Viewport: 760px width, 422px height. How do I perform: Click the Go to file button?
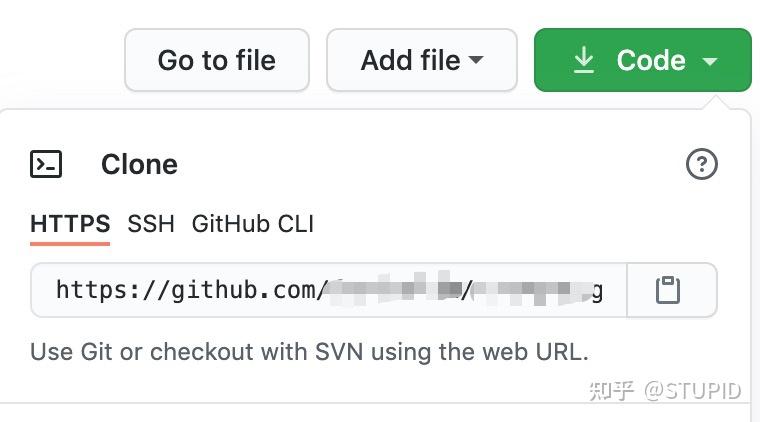pos(217,60)
